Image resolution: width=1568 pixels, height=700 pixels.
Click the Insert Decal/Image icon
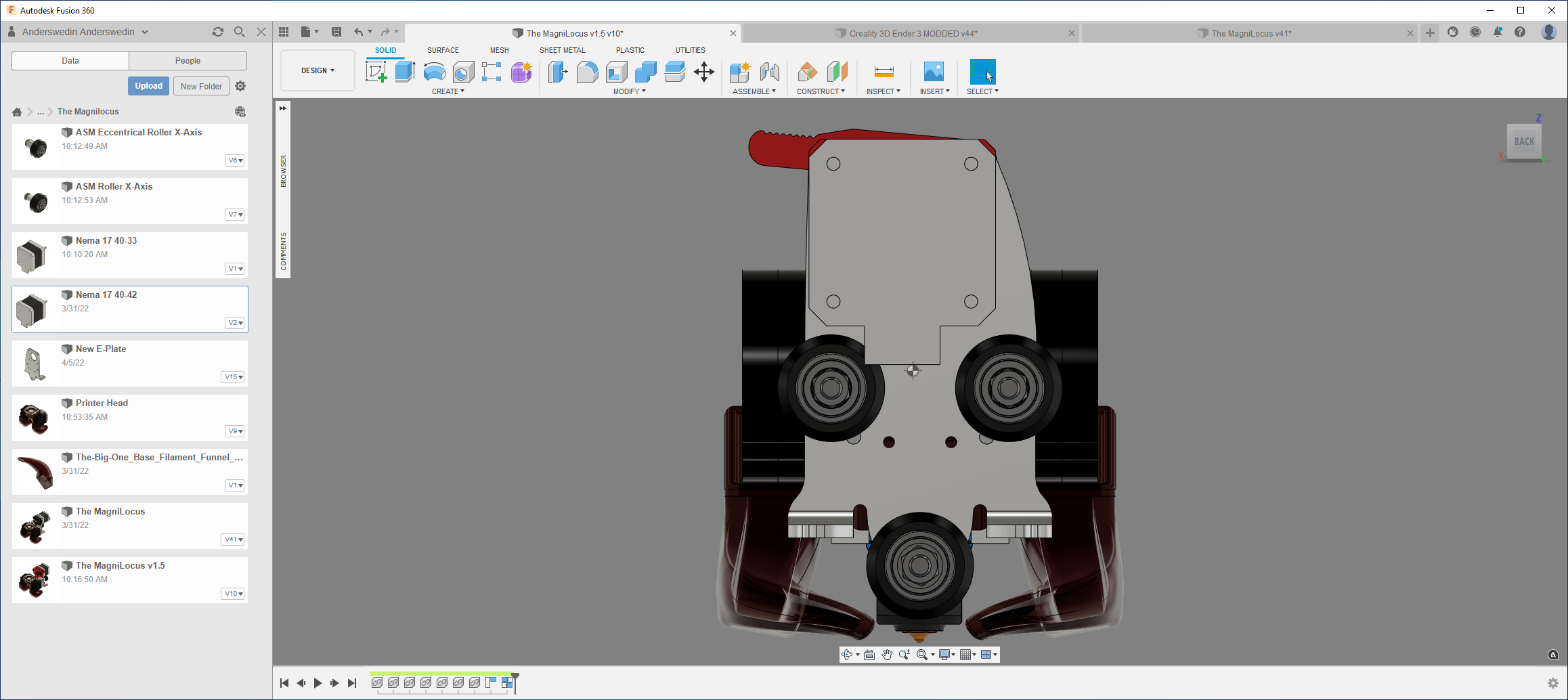click(934, 72)
